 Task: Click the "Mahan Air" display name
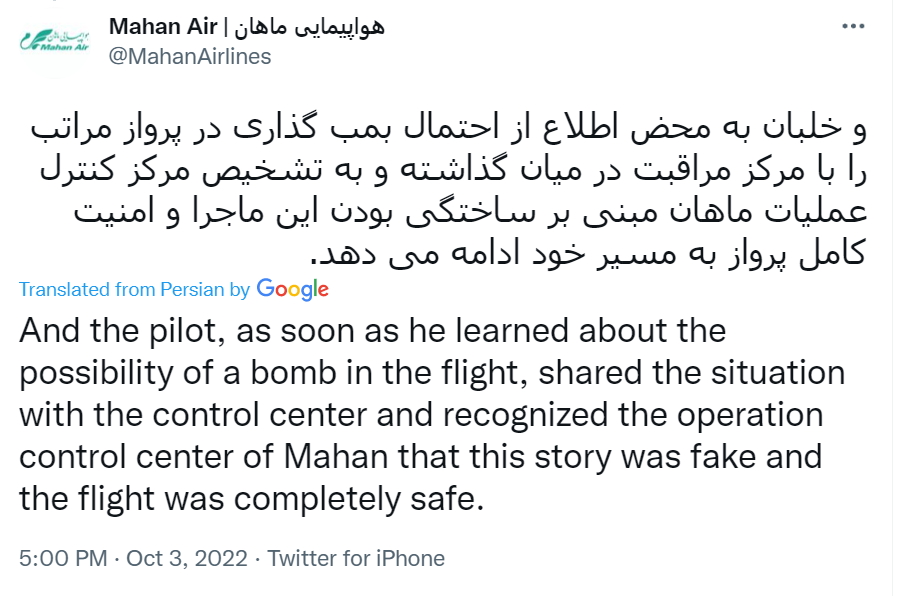coord(159,26)
